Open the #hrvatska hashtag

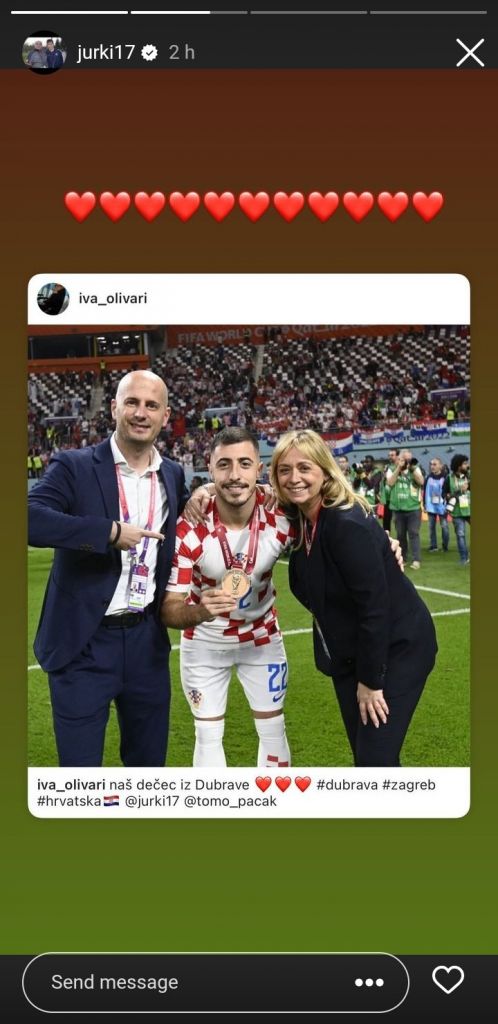69,801
